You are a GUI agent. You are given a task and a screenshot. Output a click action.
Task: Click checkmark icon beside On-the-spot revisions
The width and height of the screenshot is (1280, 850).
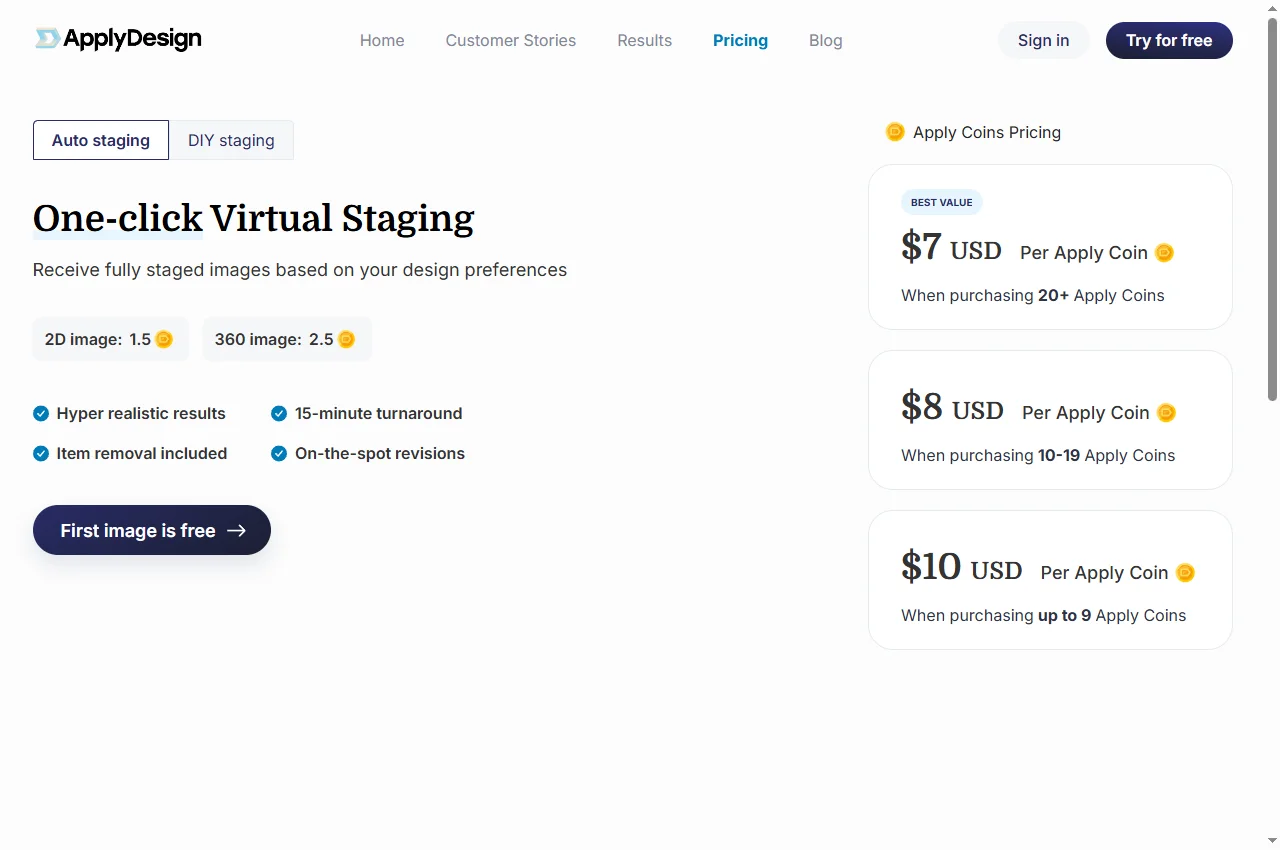279,453
